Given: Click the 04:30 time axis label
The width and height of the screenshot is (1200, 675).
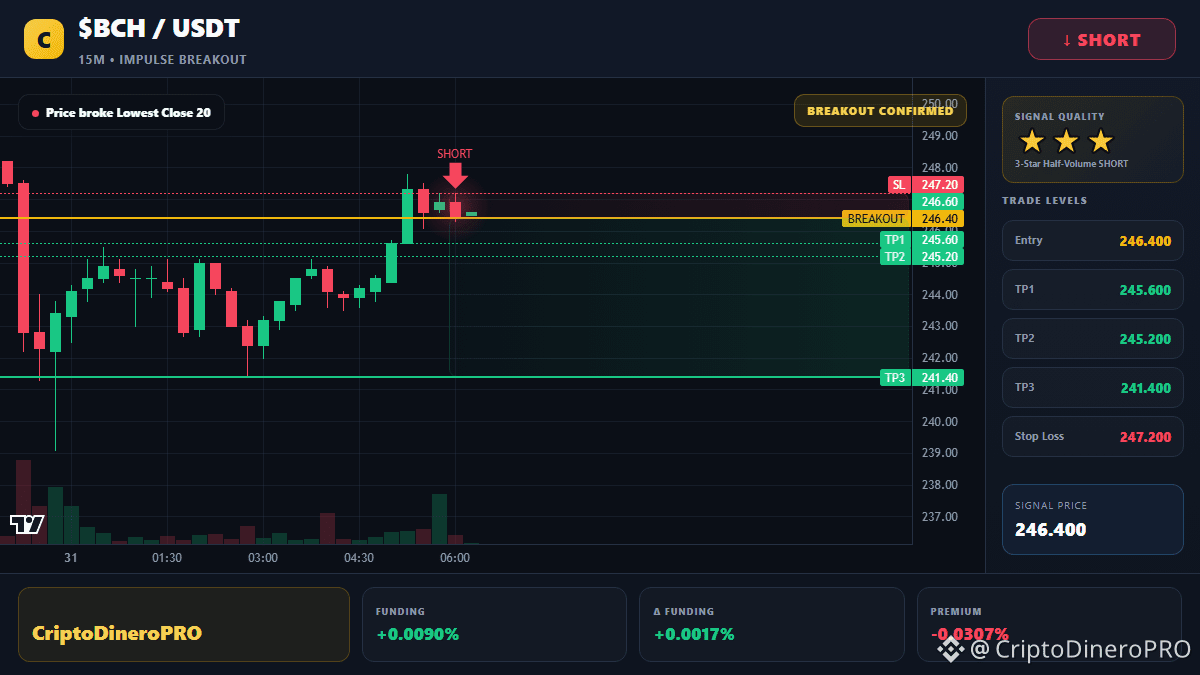Looking at the screenshot, I should [x=359, y=558].
